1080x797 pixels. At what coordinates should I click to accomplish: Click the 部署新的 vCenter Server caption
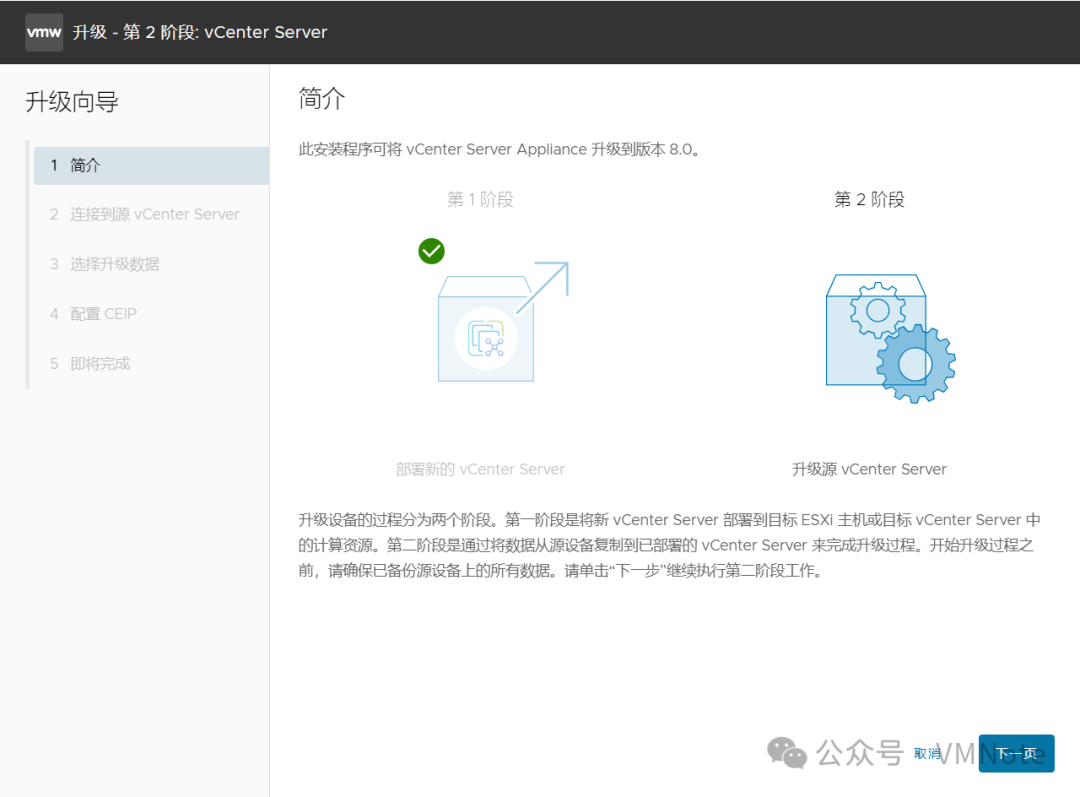tap(480, 469)
